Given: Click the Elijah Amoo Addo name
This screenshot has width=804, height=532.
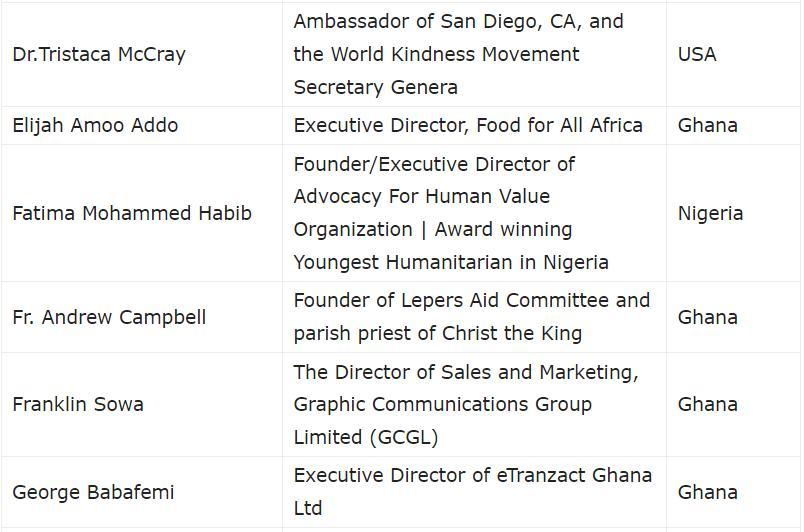Looking at the screenshot, I should pyautogui.click(x=95, y=126).
